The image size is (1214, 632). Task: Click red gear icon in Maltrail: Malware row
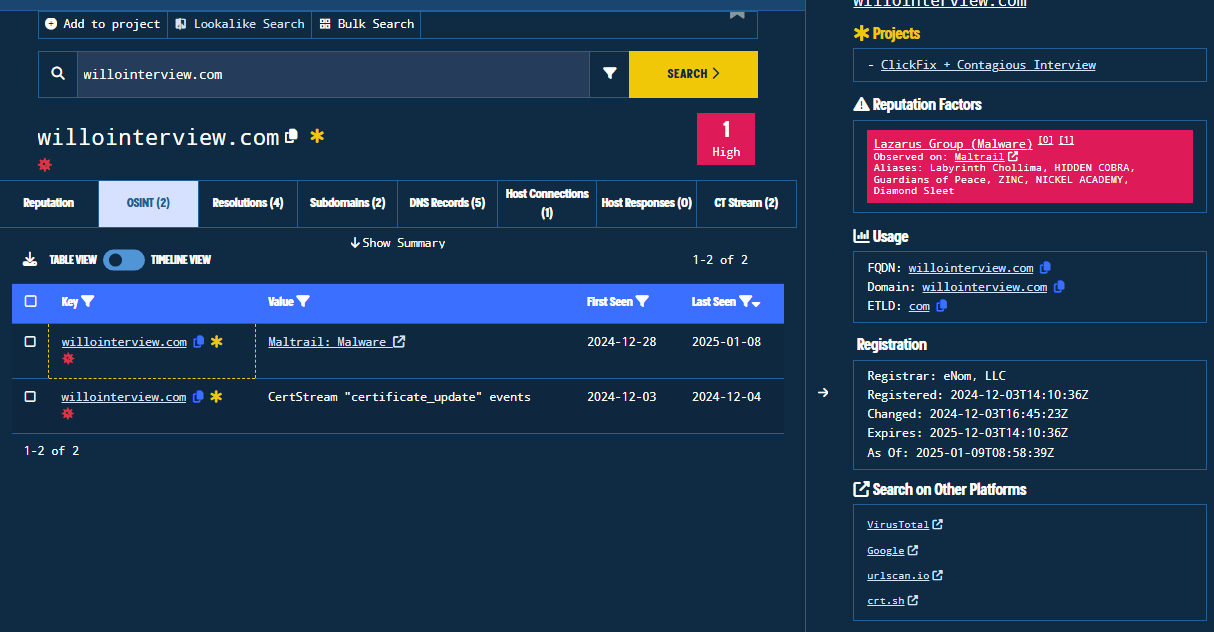68,359
